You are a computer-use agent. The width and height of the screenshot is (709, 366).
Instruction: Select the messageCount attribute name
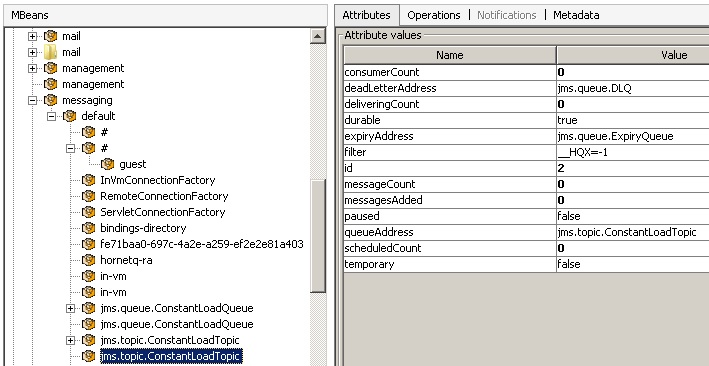pyautogui.click(x=379, y=184)
